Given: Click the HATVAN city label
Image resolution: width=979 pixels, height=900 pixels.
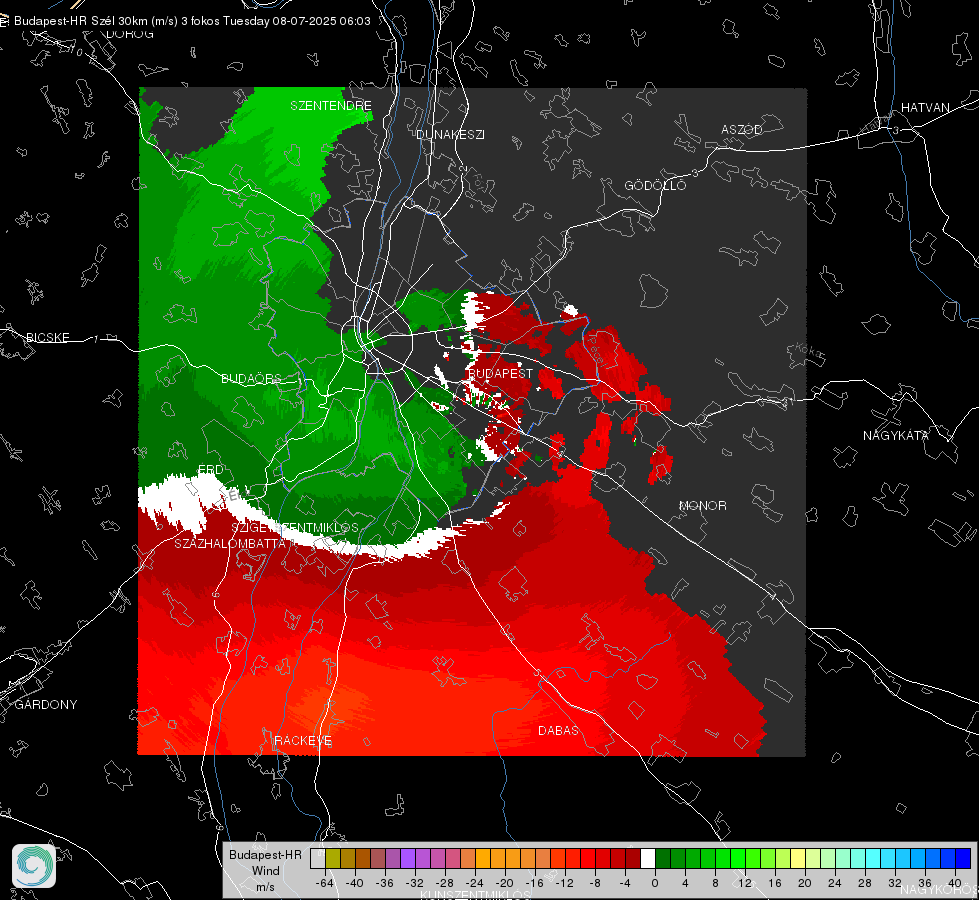Looking at the screenshot, I should pyautogui.click(x=925, y=107).
